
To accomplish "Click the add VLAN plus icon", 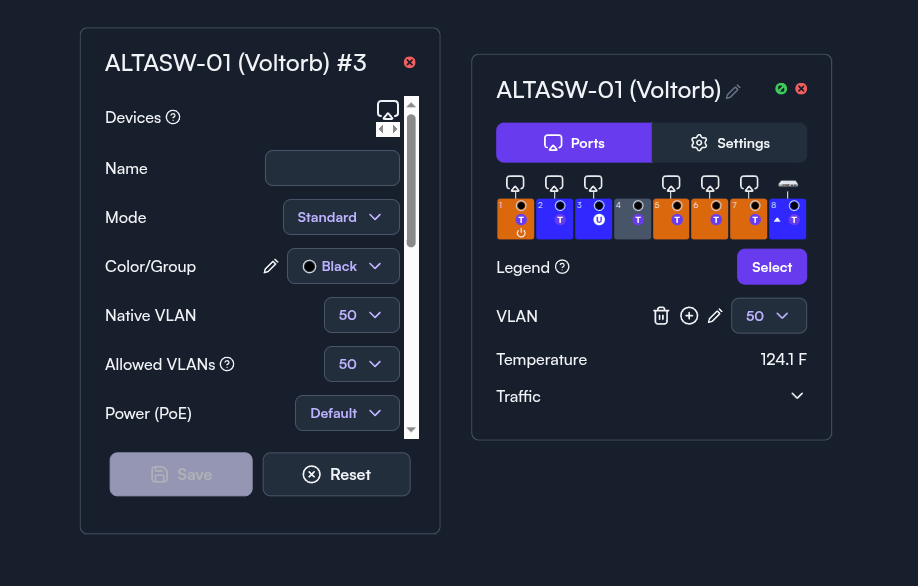I will pos(689,316).
